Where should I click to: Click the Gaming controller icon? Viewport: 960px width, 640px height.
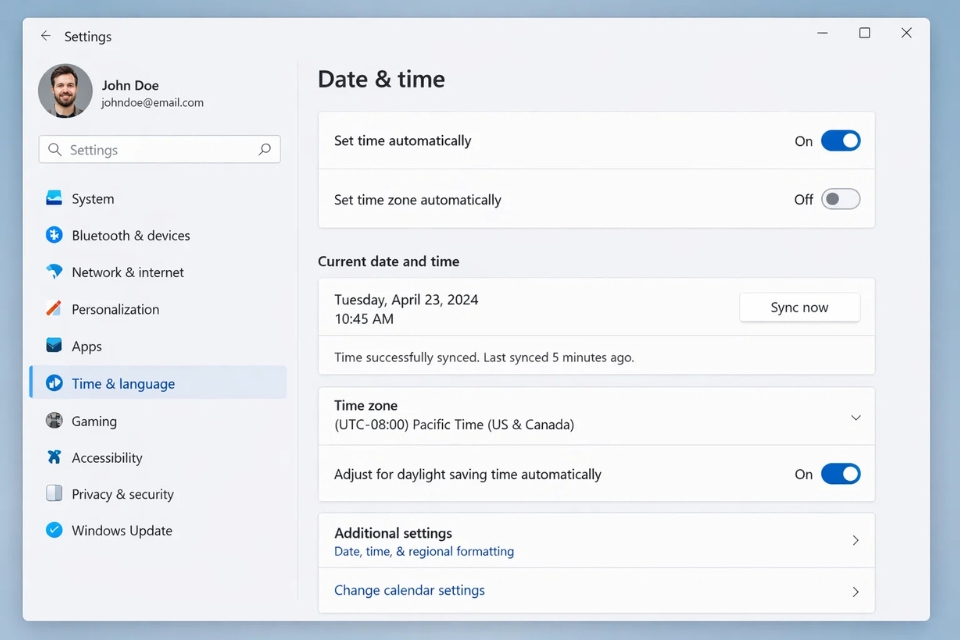pos(54,421)
